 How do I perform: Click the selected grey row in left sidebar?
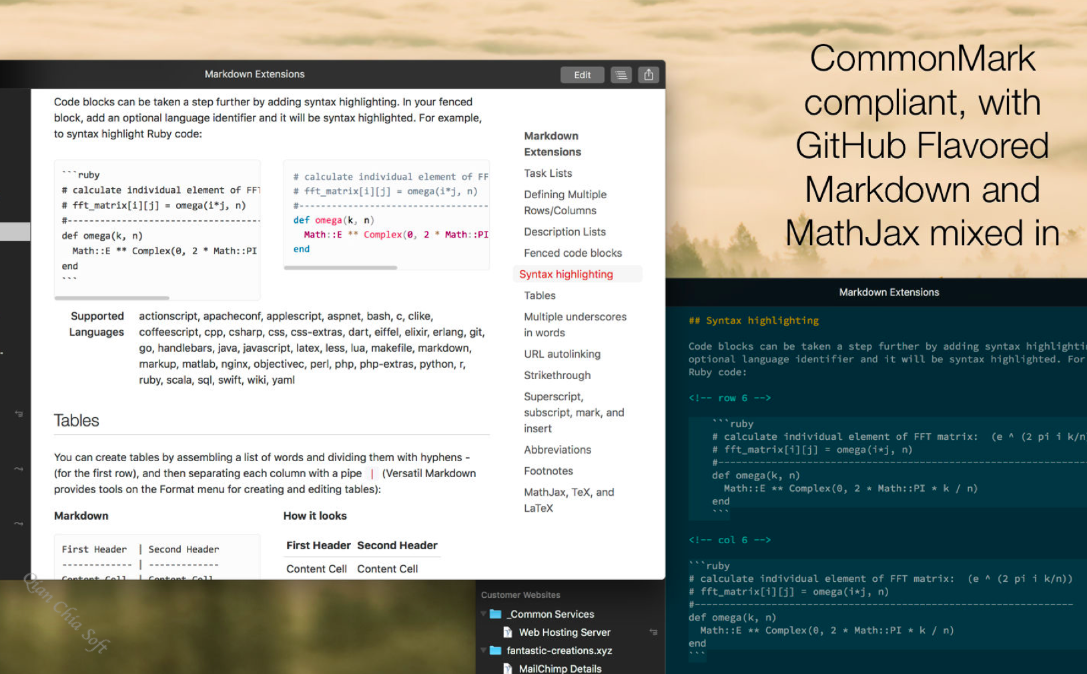[15, 232]
